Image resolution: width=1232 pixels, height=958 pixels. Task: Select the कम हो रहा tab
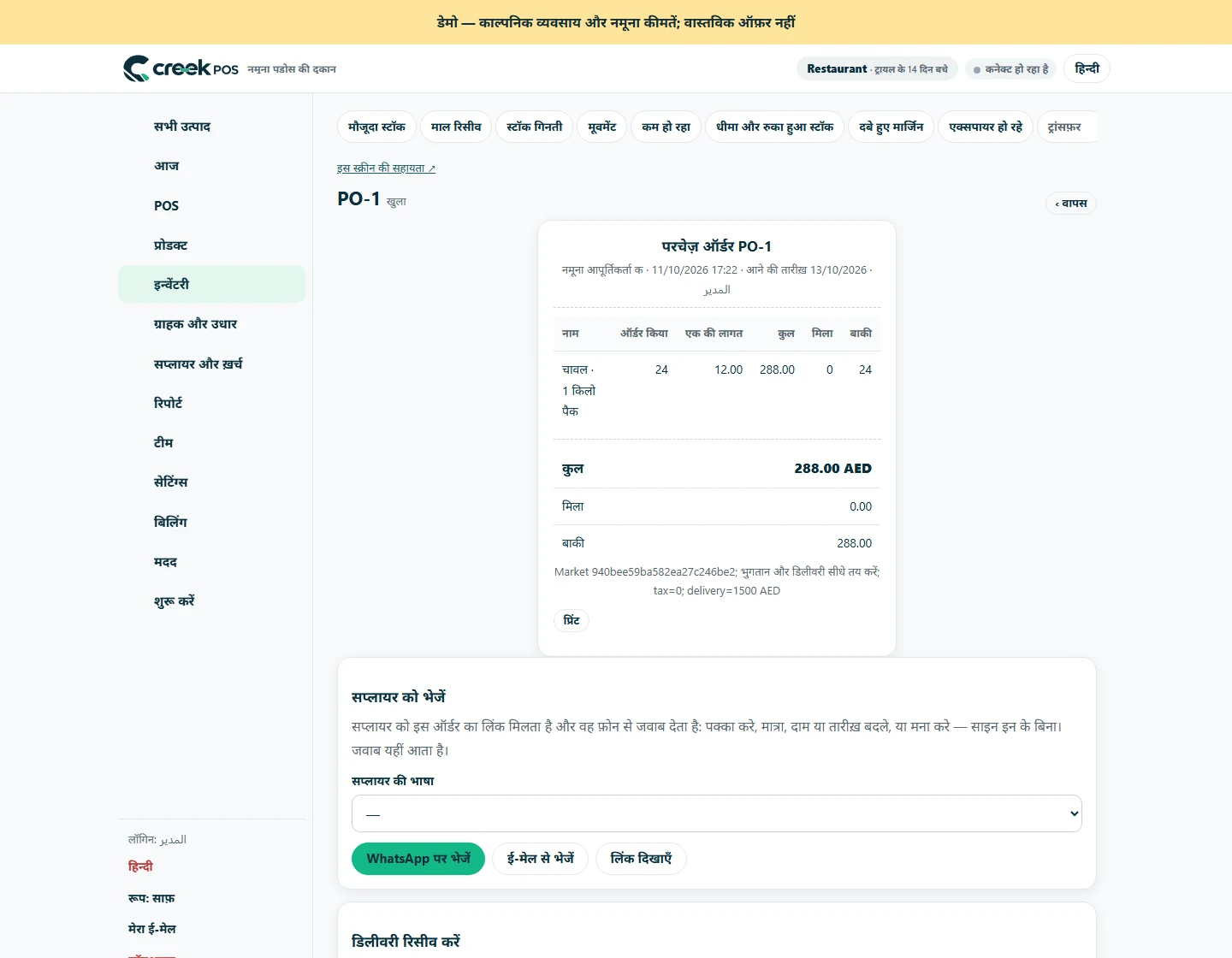click(x=666, y=127)
